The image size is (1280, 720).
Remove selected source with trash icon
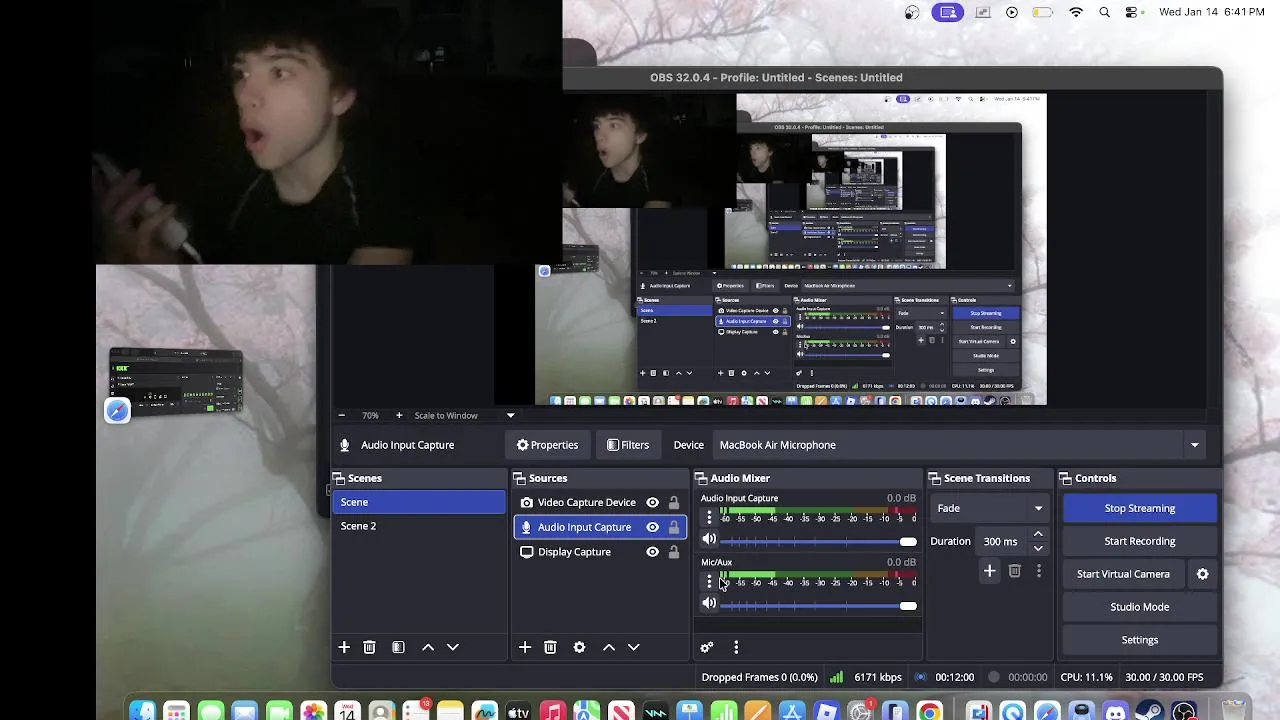click(550, 647)
